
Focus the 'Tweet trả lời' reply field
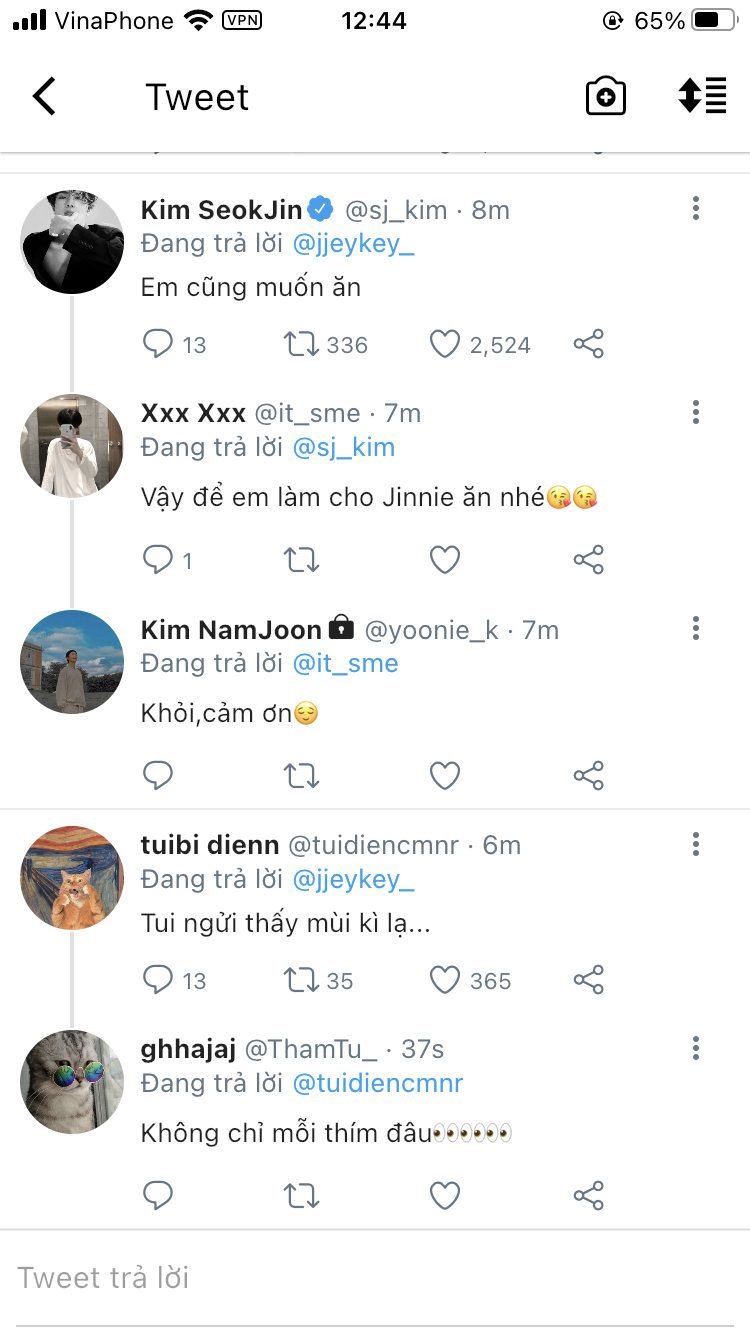coord(375,1278)
